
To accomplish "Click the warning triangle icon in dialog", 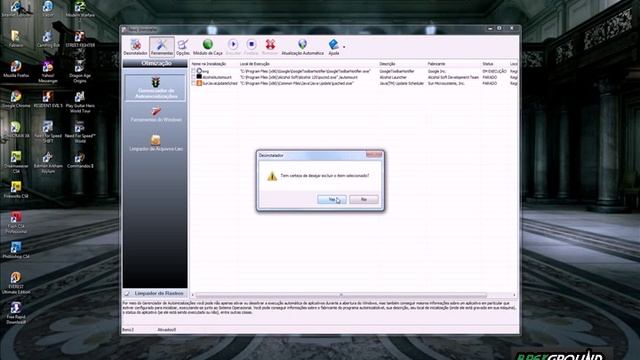I will pyautogui.click(x=272, y=176).
